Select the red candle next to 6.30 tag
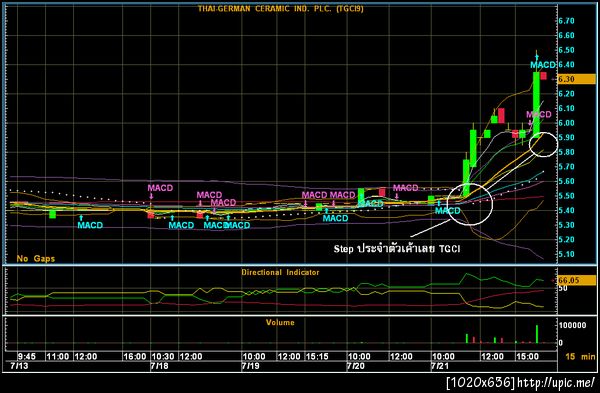The image size is (600, 393). (x=543, y=76)
